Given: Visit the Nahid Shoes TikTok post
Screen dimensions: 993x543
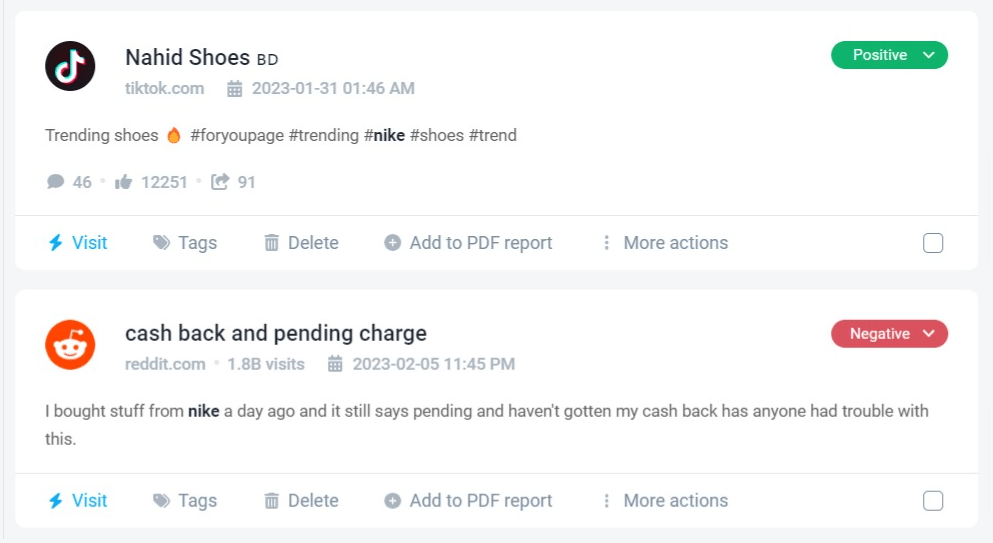Looking at the screenshot, I should click(x=78, y=243).
